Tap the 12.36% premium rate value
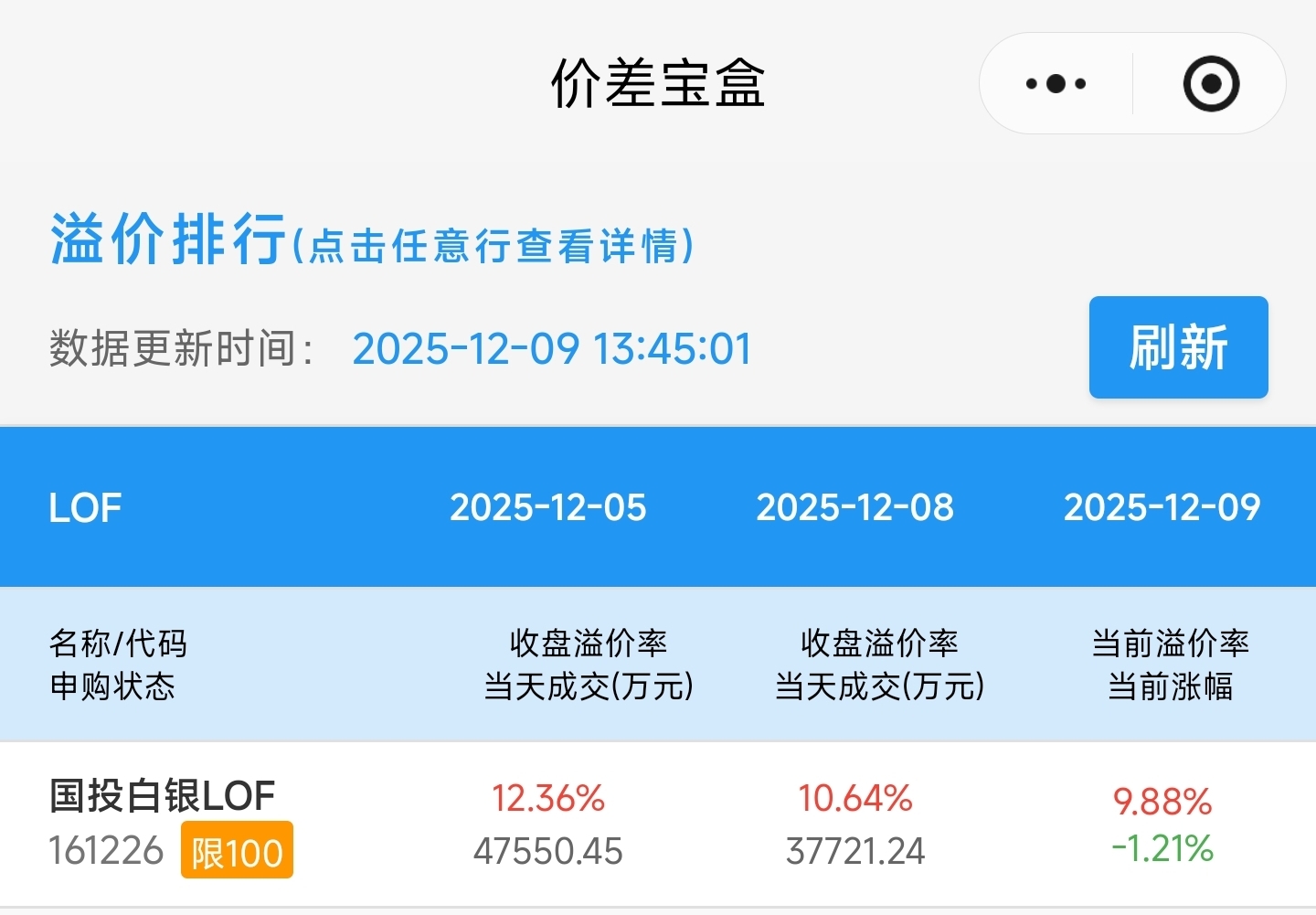Screen dimensions: 1316x915 [548, 799]
